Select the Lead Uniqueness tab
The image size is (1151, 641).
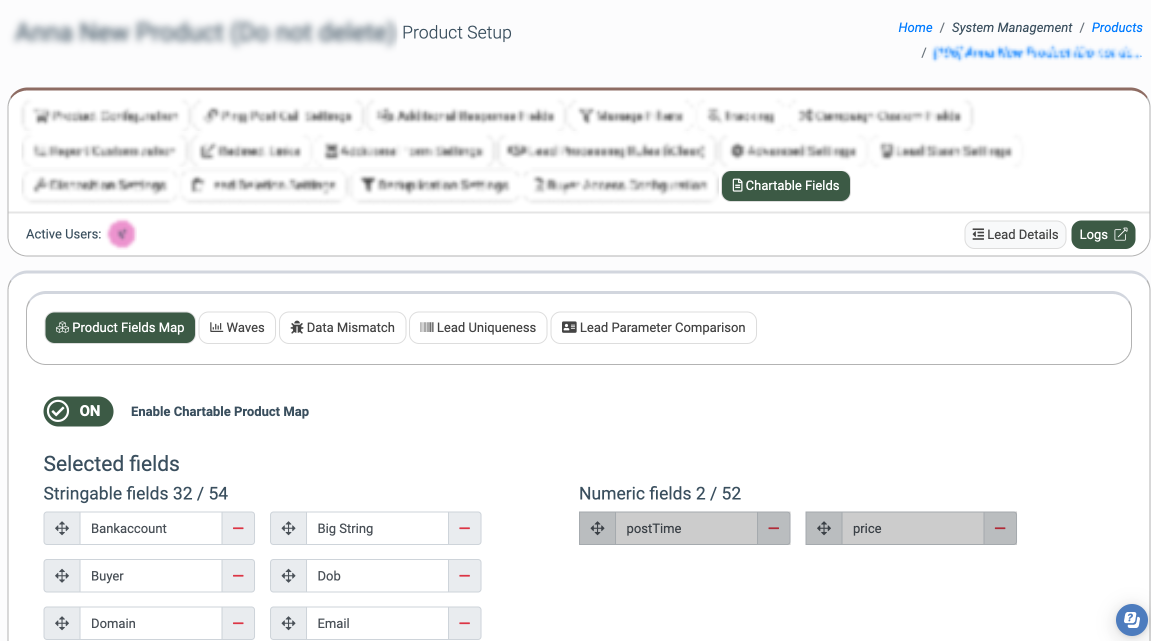click(477, 327)
